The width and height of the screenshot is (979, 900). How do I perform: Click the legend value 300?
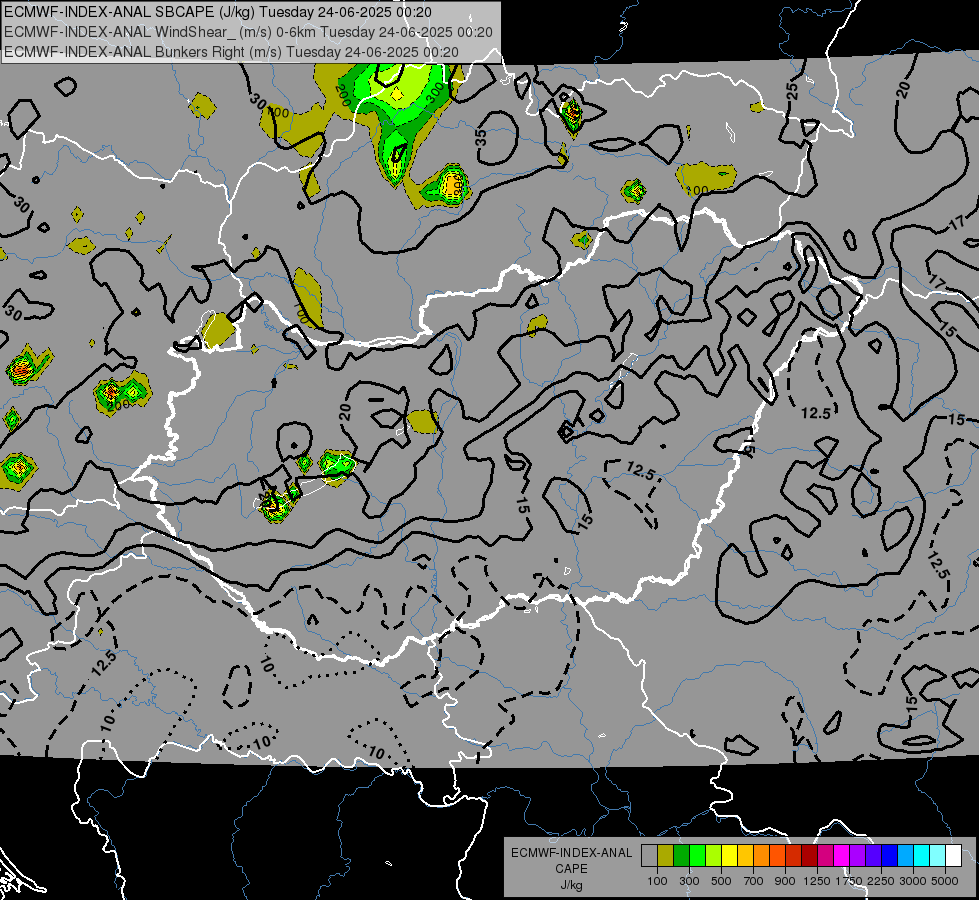pos(689,881)
